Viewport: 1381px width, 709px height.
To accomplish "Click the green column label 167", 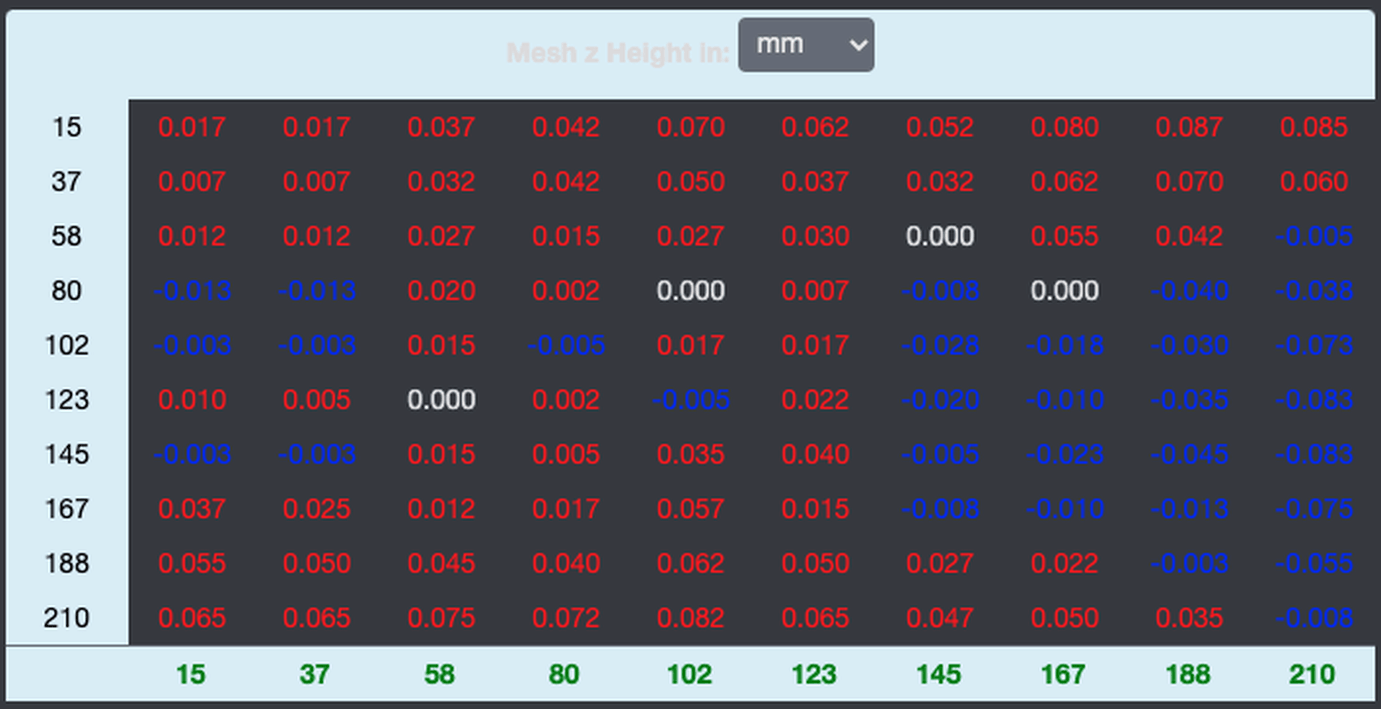I will point(1063,675).
